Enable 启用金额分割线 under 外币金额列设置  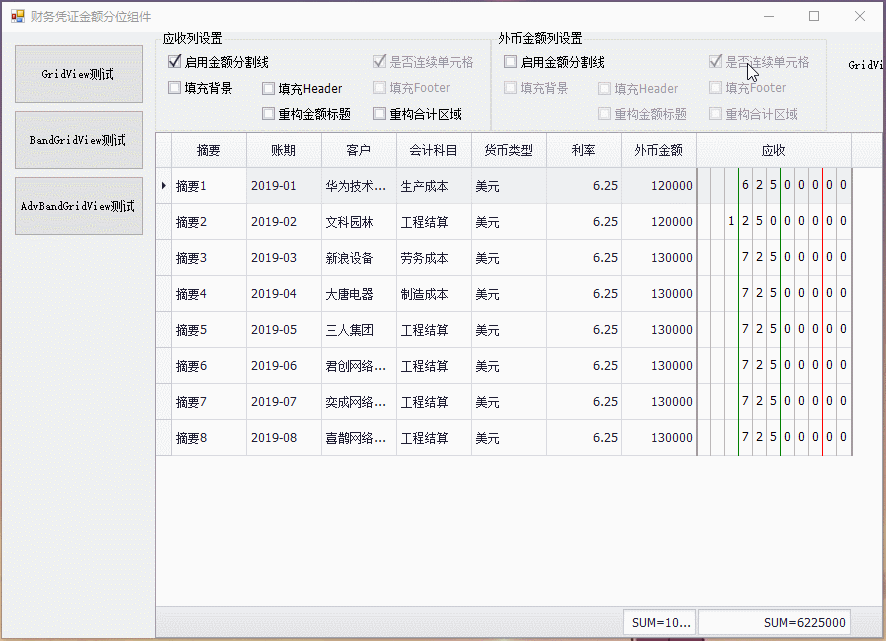click(510, 62)
